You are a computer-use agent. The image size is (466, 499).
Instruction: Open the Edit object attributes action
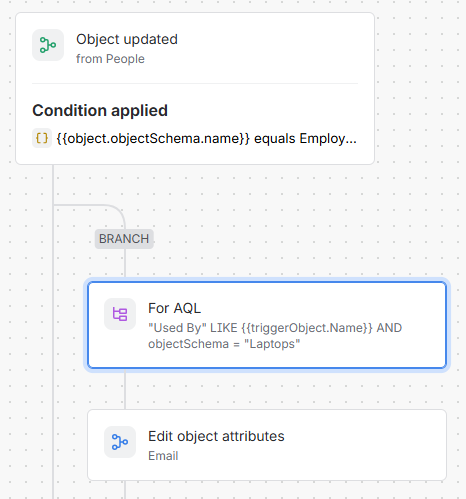[267, 445]
